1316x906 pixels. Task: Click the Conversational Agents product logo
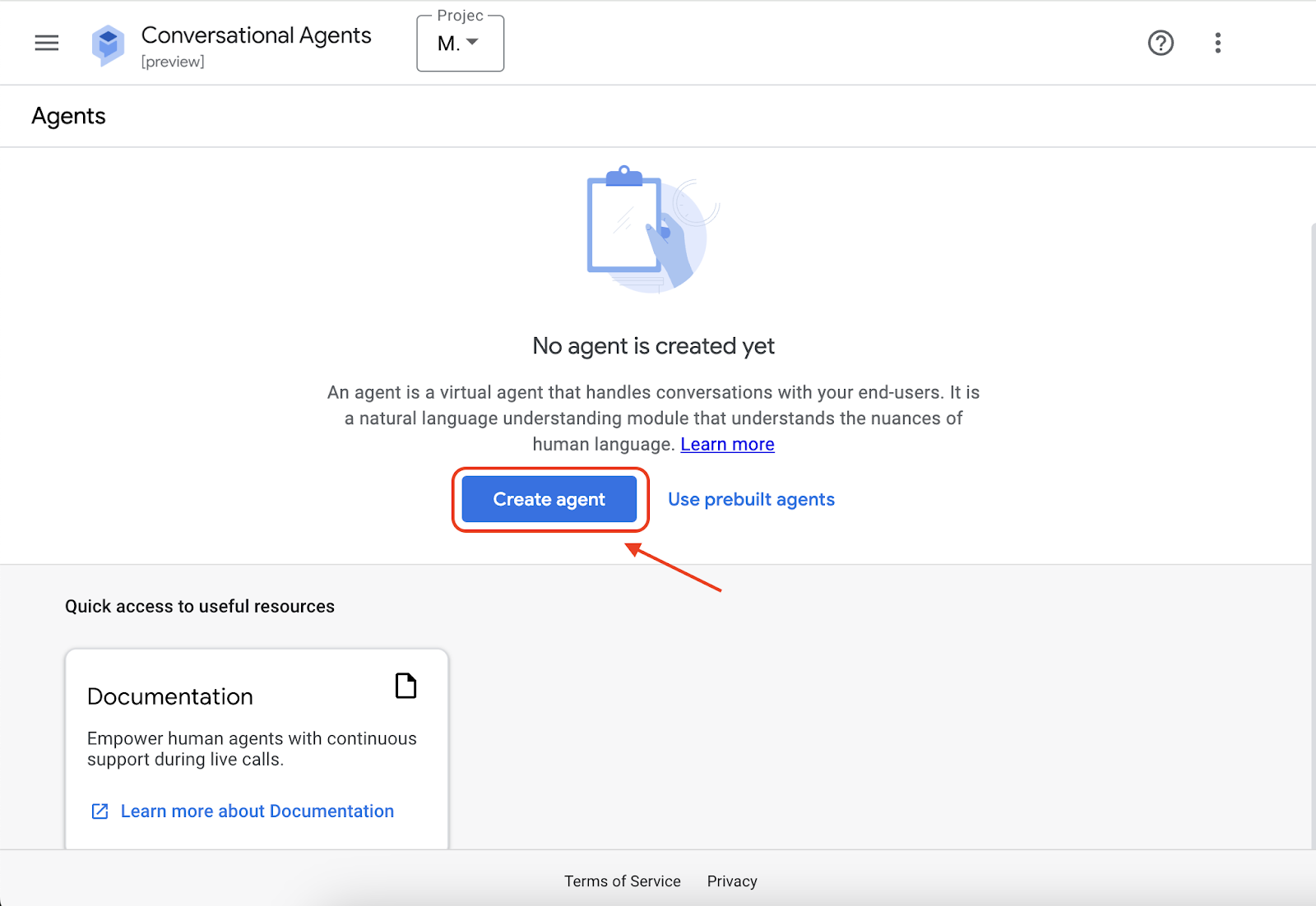click(x=108, y=43)
